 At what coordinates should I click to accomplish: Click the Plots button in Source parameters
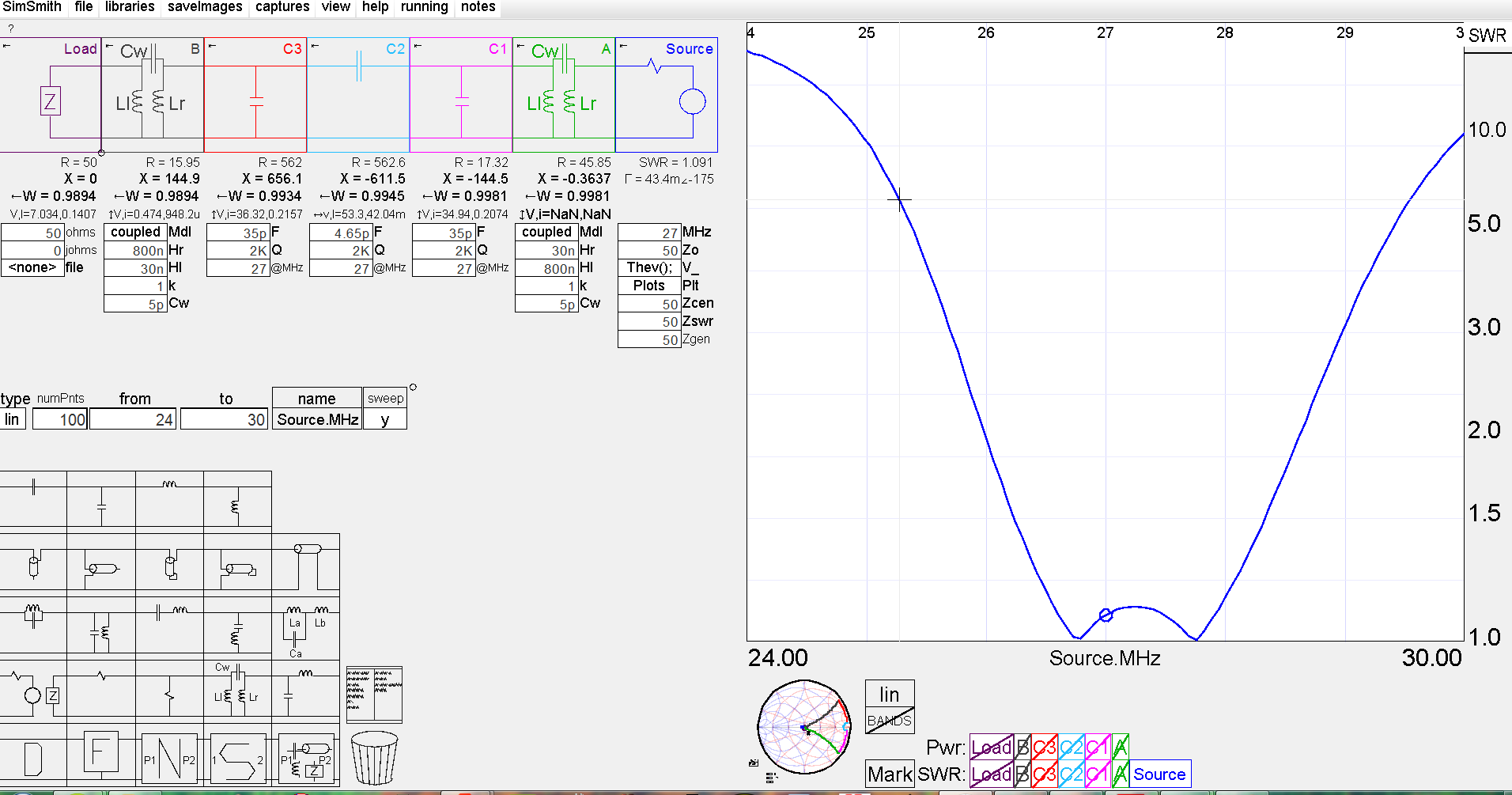point(648,286)
